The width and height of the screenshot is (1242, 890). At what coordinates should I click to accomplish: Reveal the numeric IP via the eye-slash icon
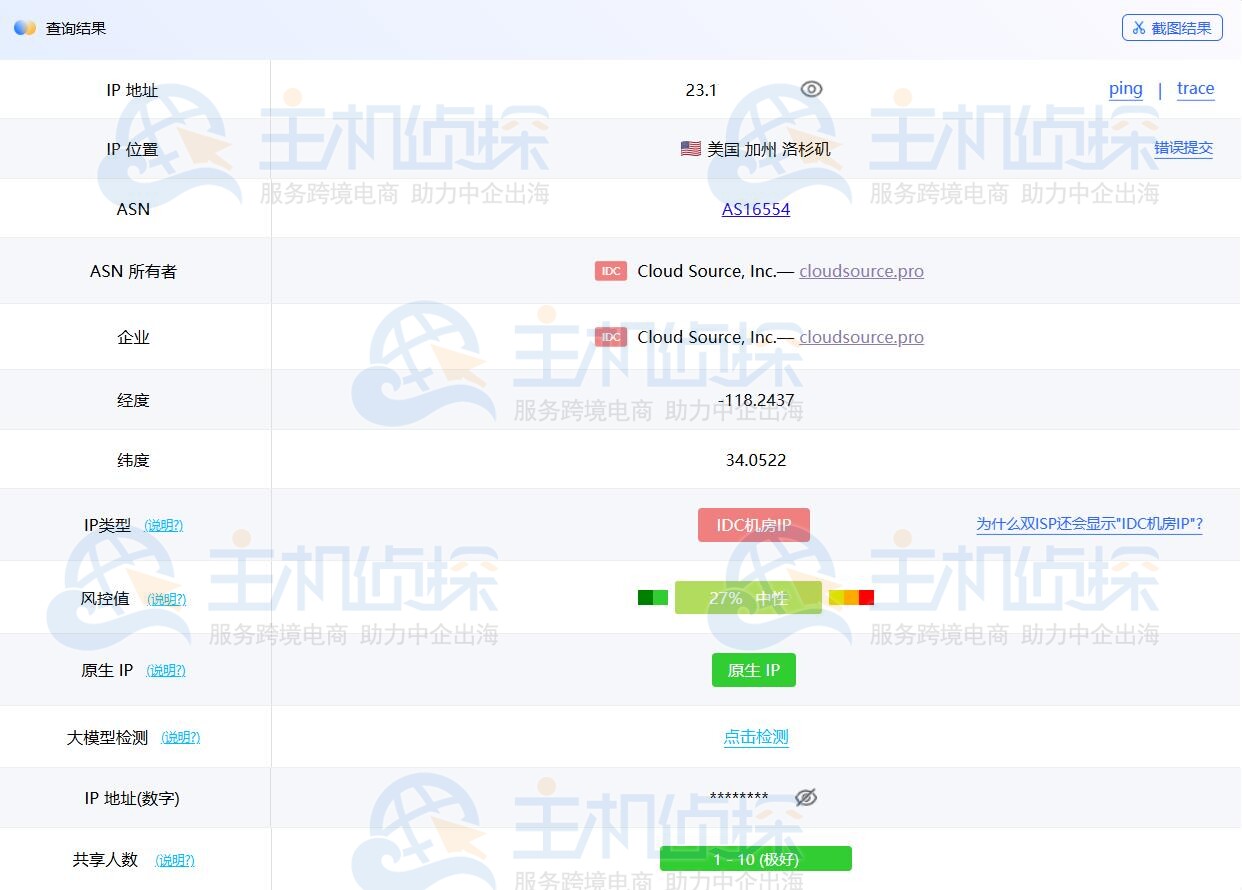pos(806,797)
